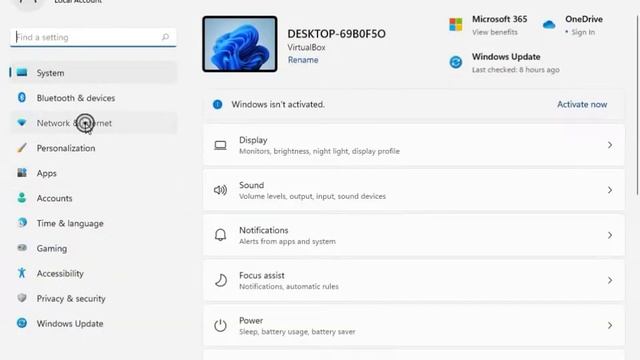Click the Activate now link
Image resolution: width=640 pixels, height=360 pixels.
[582, 104]
